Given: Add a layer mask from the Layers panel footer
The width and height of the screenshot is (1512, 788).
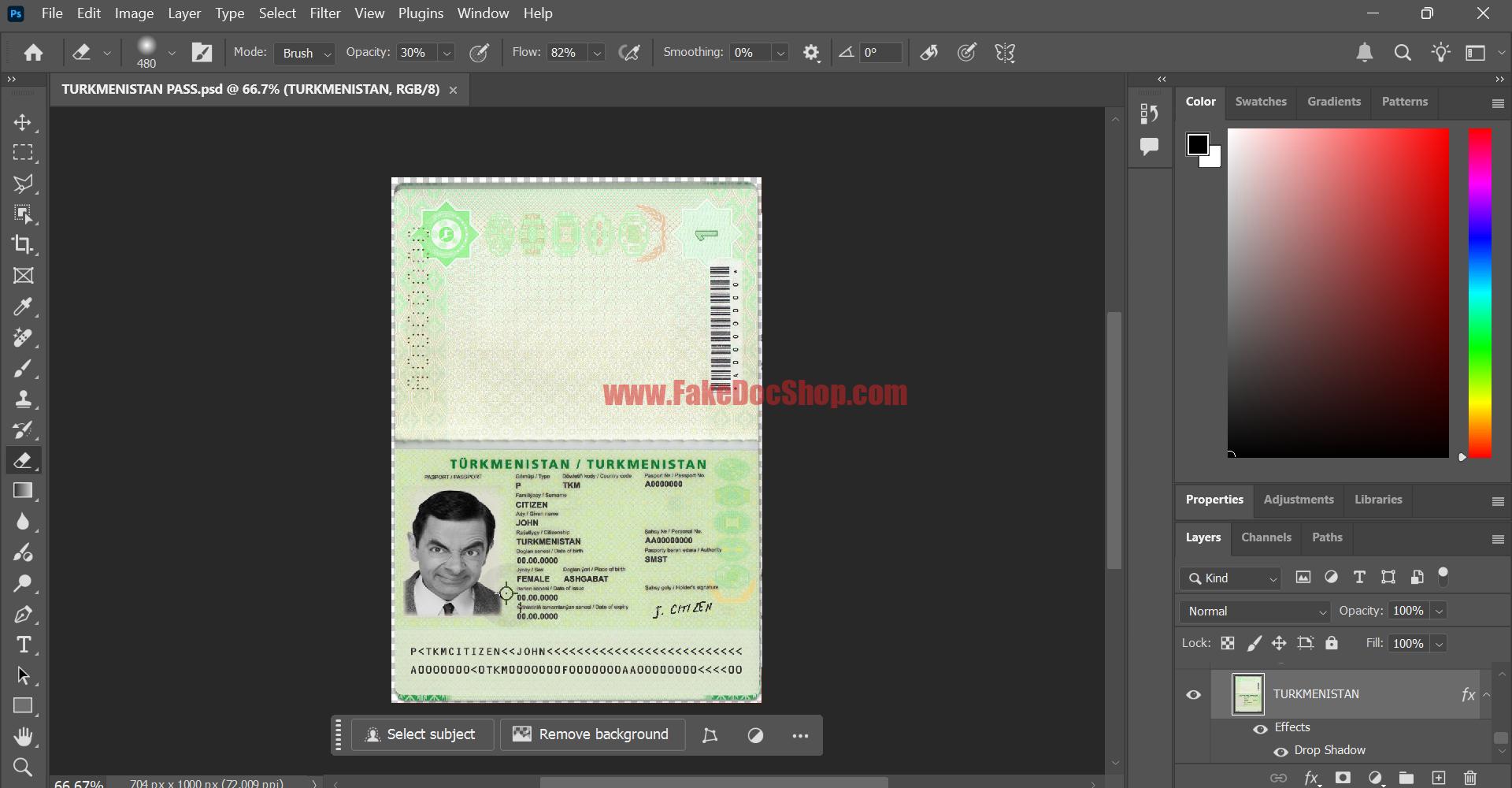Looking at the screenshot, I should 1343,778.
